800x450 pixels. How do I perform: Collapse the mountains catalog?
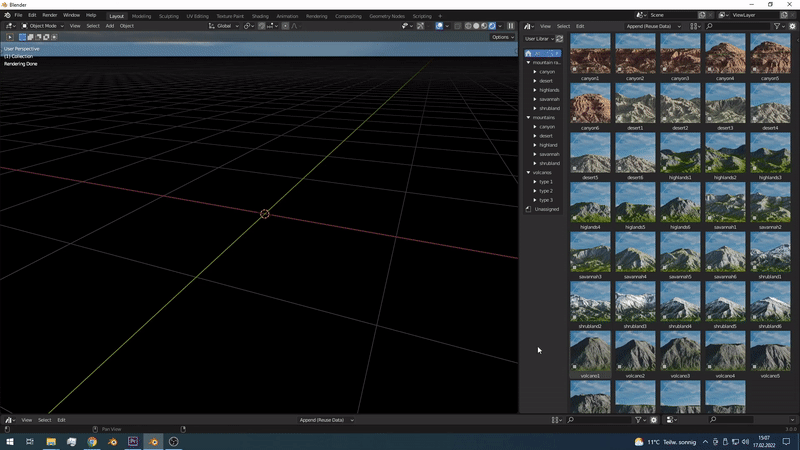[x=529, y=117]
